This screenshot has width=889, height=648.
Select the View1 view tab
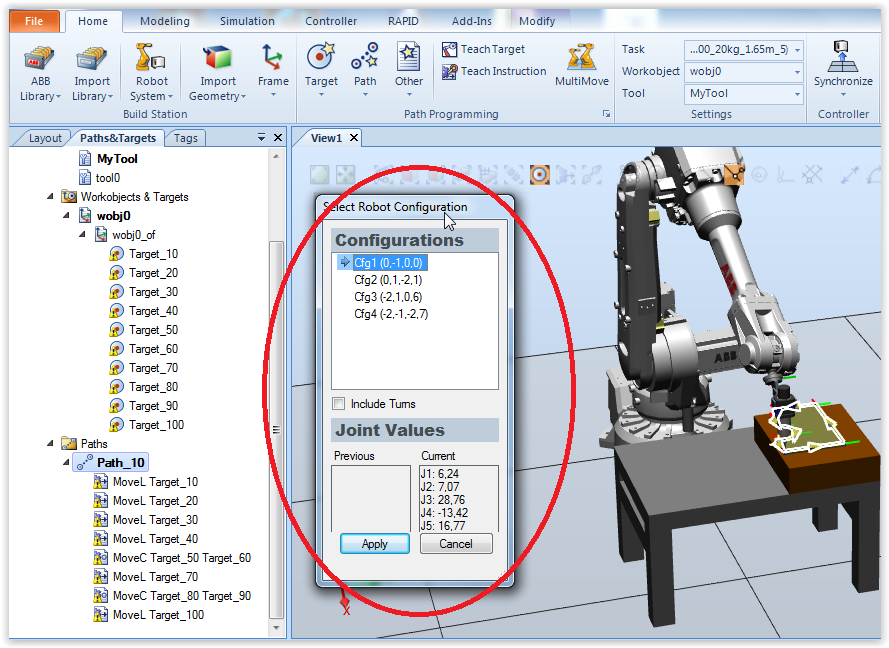point(327,138)
